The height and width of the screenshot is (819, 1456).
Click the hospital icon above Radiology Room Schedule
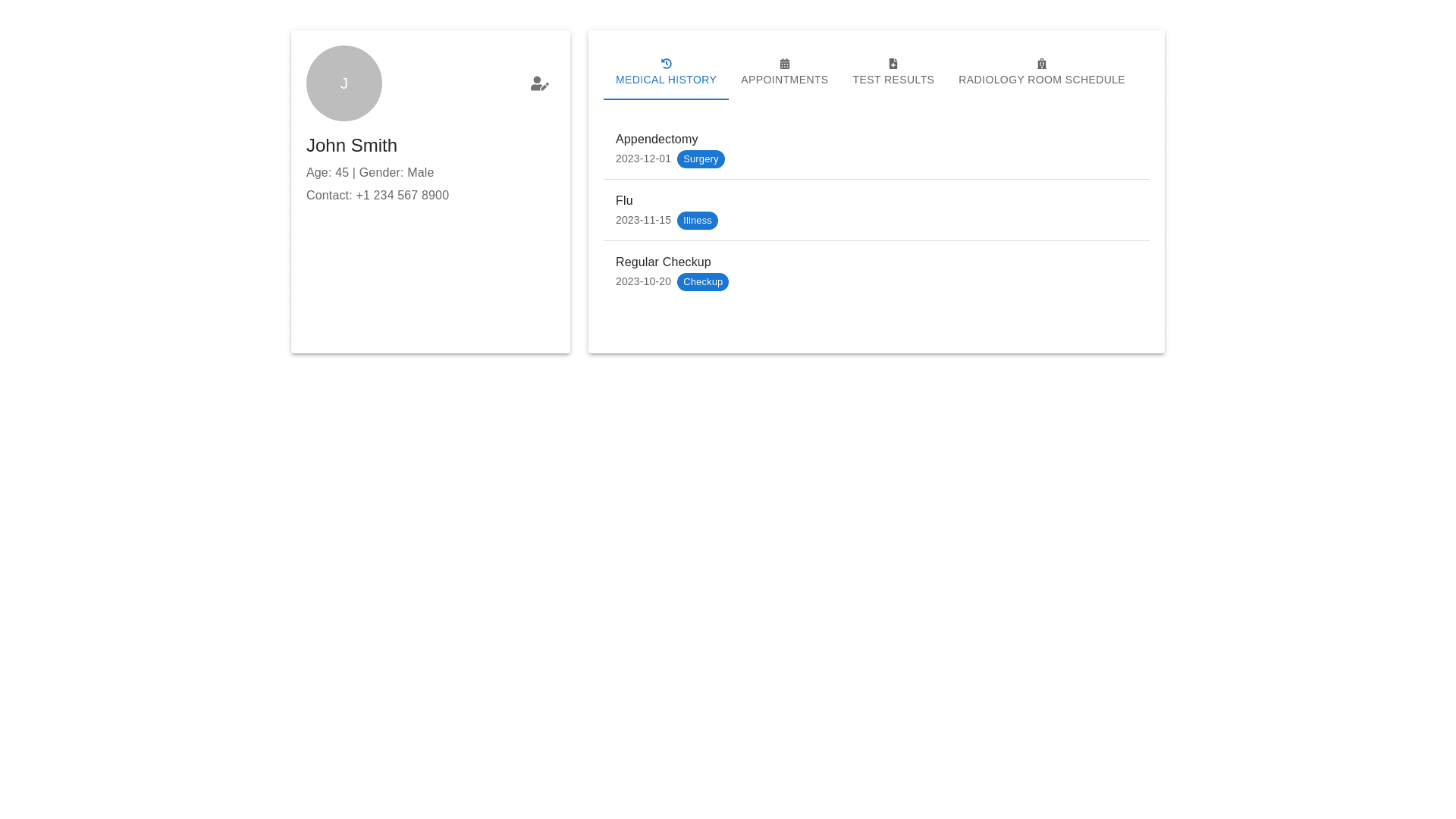point(1041,64)
